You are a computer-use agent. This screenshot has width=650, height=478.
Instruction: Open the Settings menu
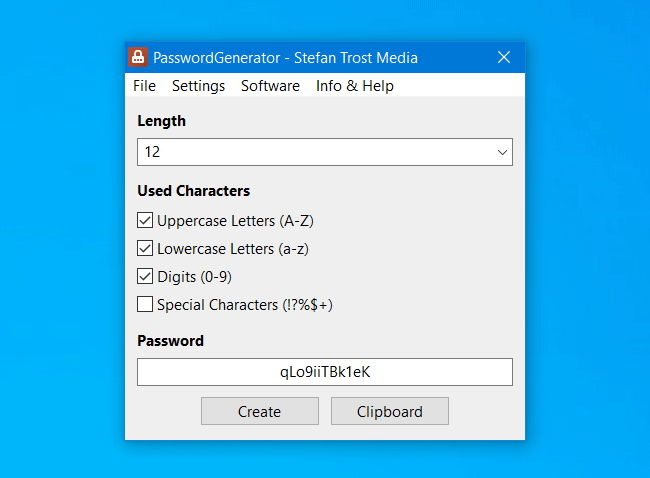click(x=198, y=86)
